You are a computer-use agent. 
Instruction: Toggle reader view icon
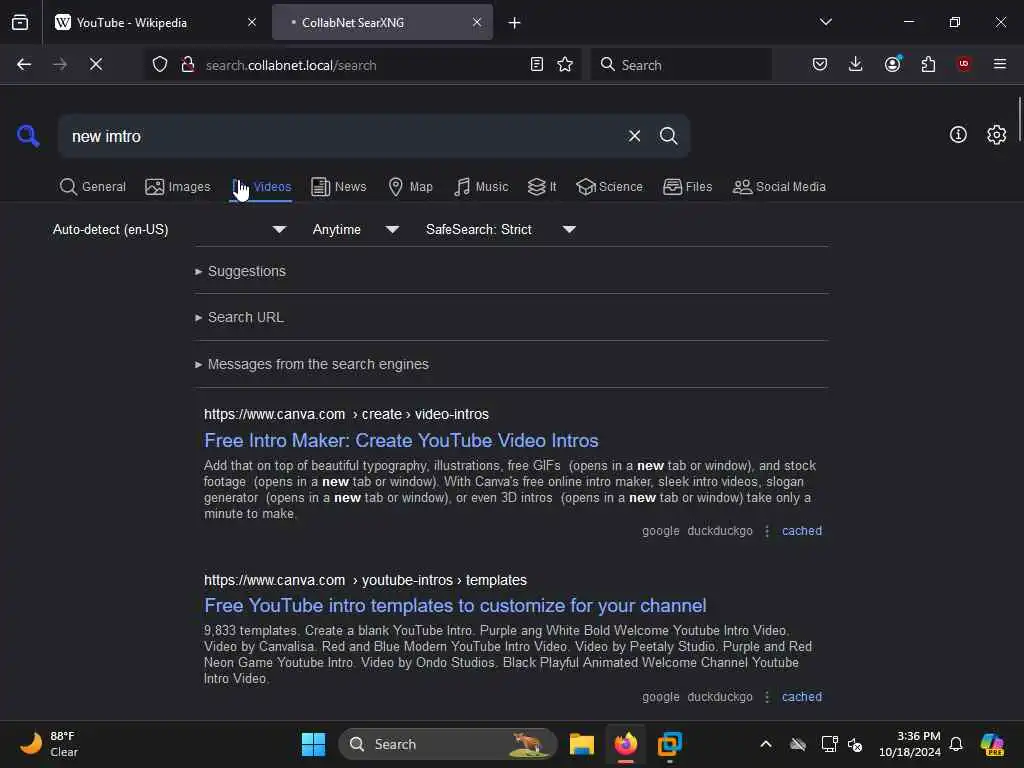coord(536,65)
